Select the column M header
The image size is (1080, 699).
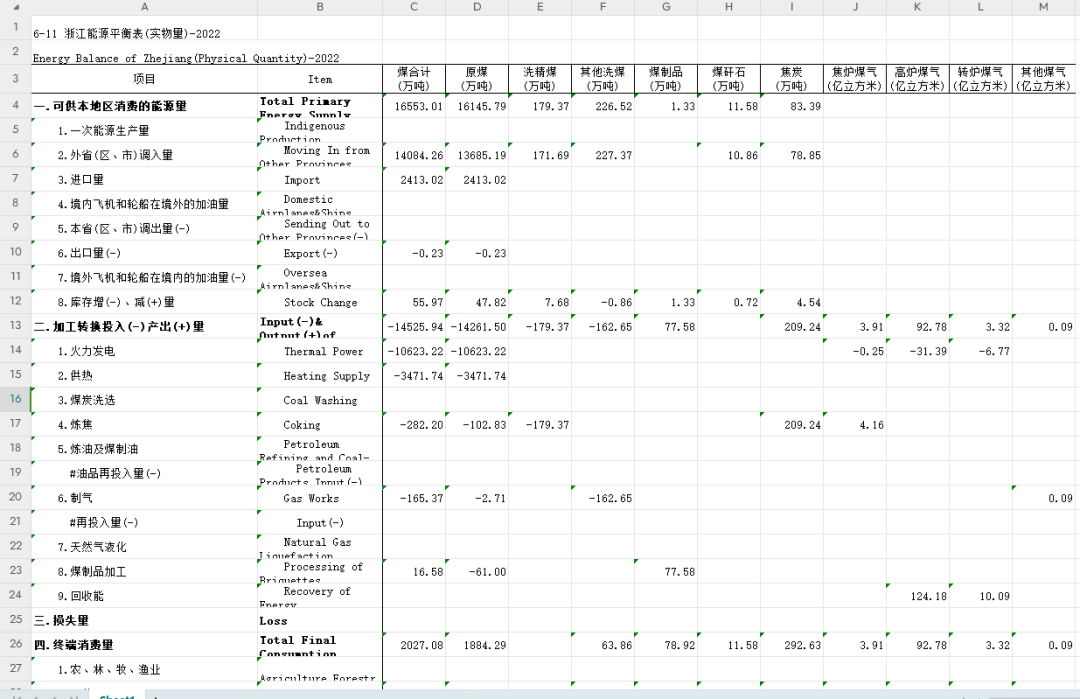pos(1044,7)
